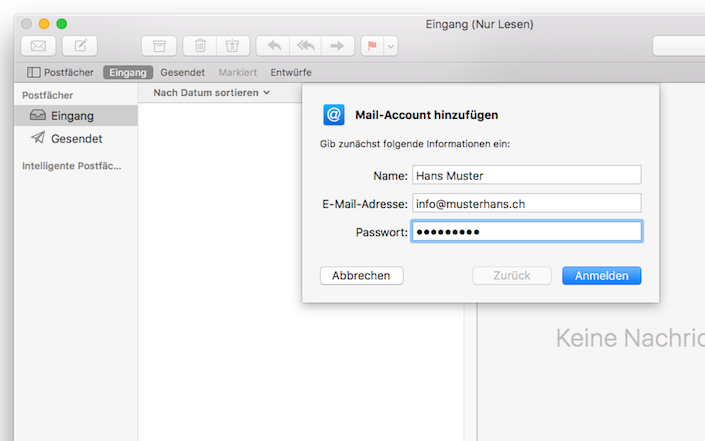705x441 pixels.
Task: Open the Nach Datum sortieren dropdown
Action: [x=212, y=93]
